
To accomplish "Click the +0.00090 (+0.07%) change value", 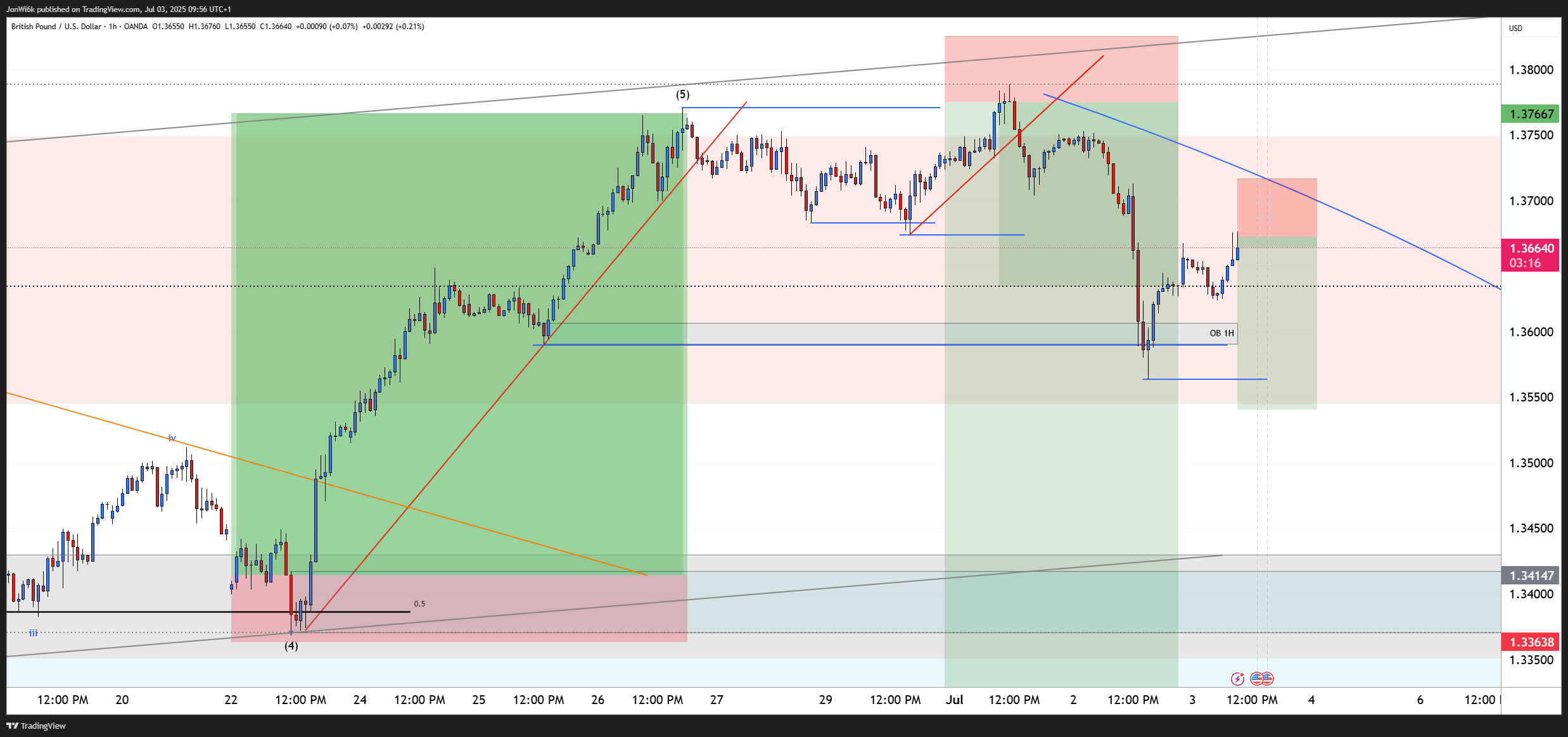I will coord(327,27).
